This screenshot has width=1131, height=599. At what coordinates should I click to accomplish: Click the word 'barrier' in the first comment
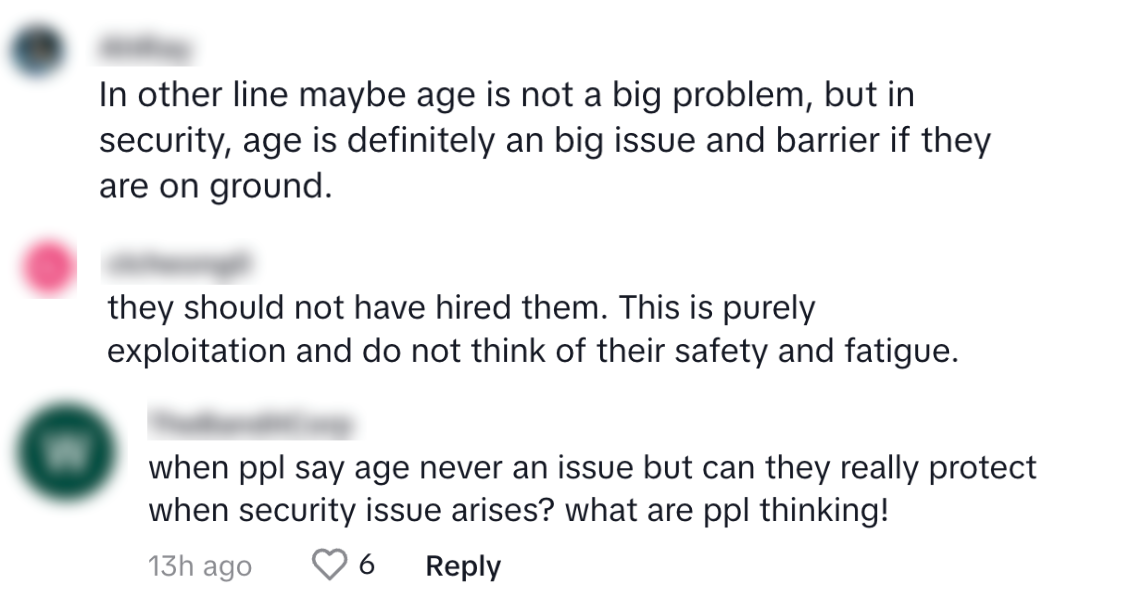click(x=832, y=141)
